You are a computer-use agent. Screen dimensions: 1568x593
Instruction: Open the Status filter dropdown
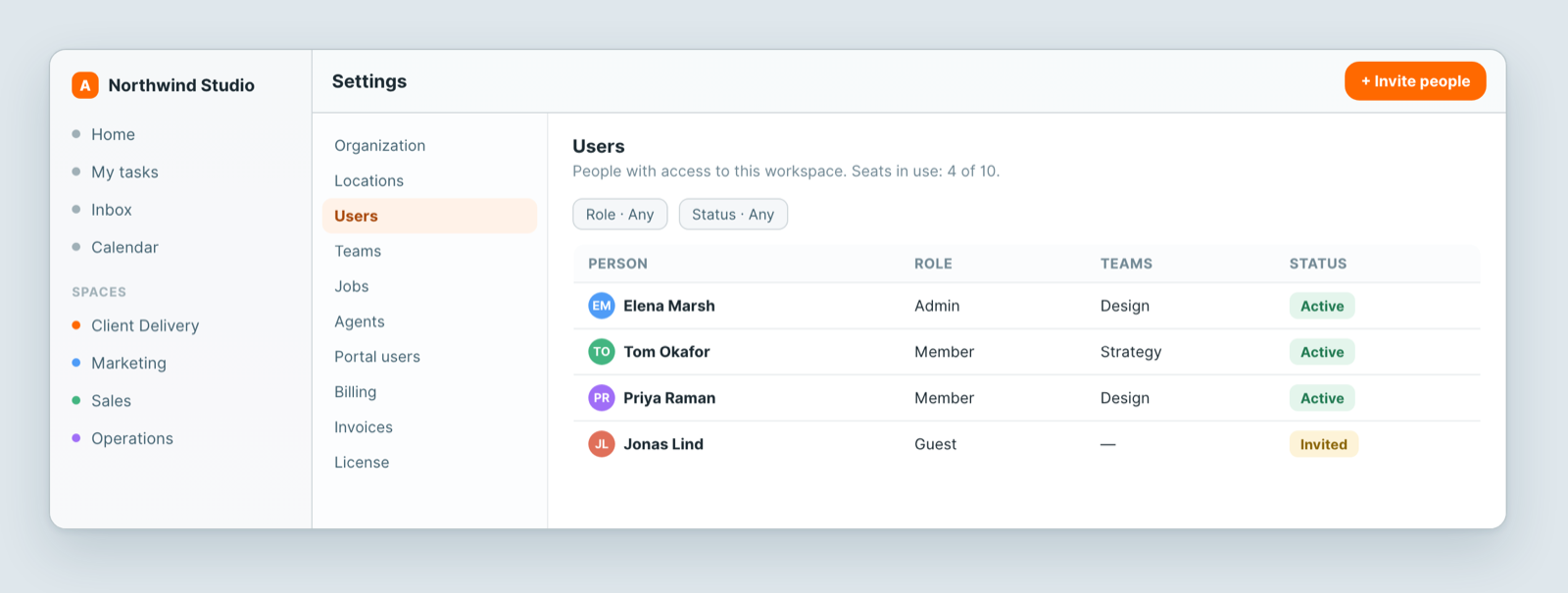(x=733, y=215)
